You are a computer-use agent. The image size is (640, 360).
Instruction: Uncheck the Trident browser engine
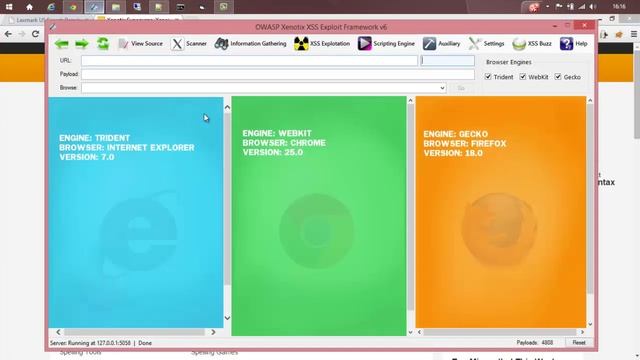pos(488,76)
